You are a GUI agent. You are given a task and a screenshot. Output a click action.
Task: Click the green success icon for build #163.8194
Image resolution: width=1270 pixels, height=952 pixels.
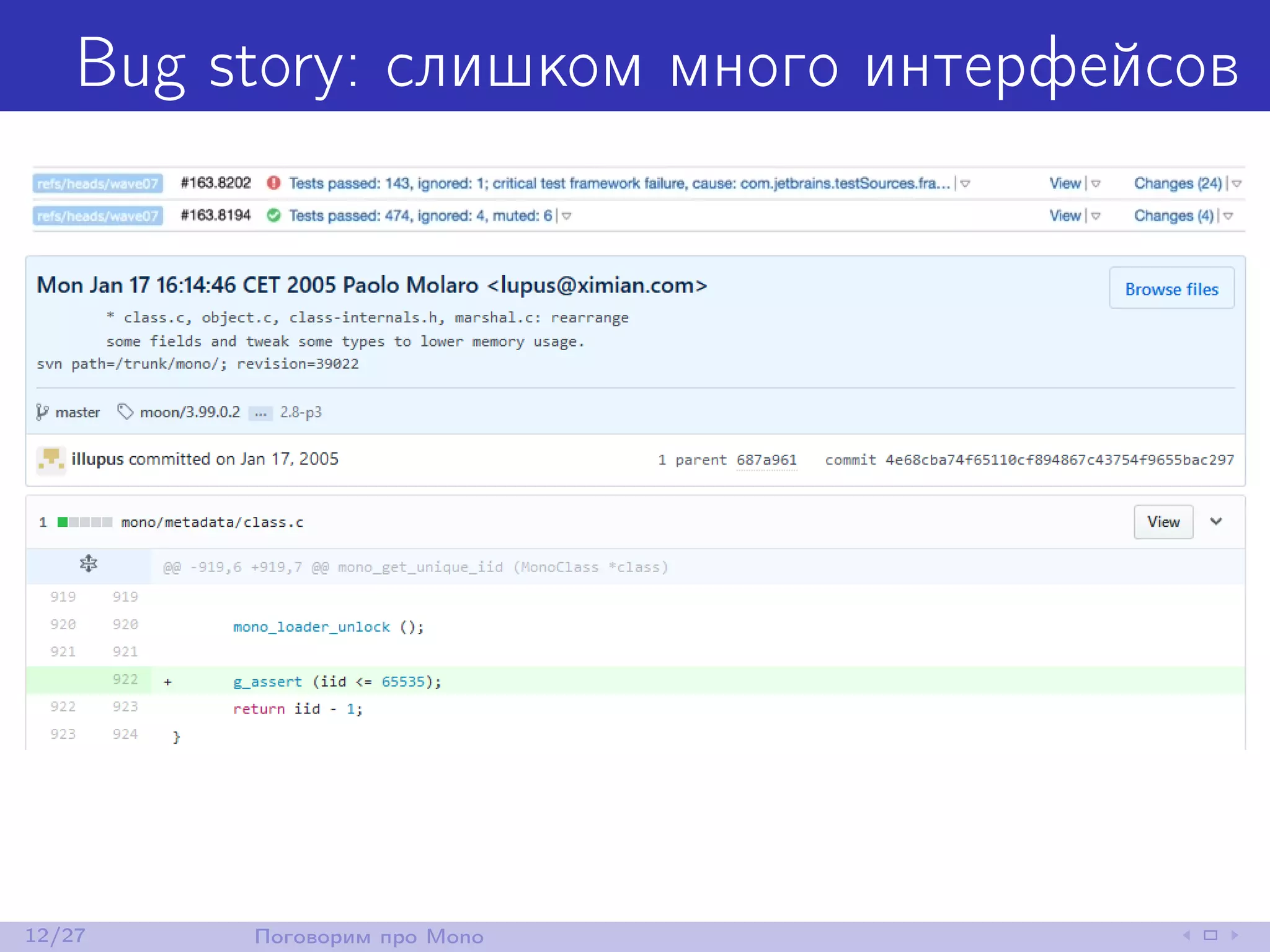(273, 215)
